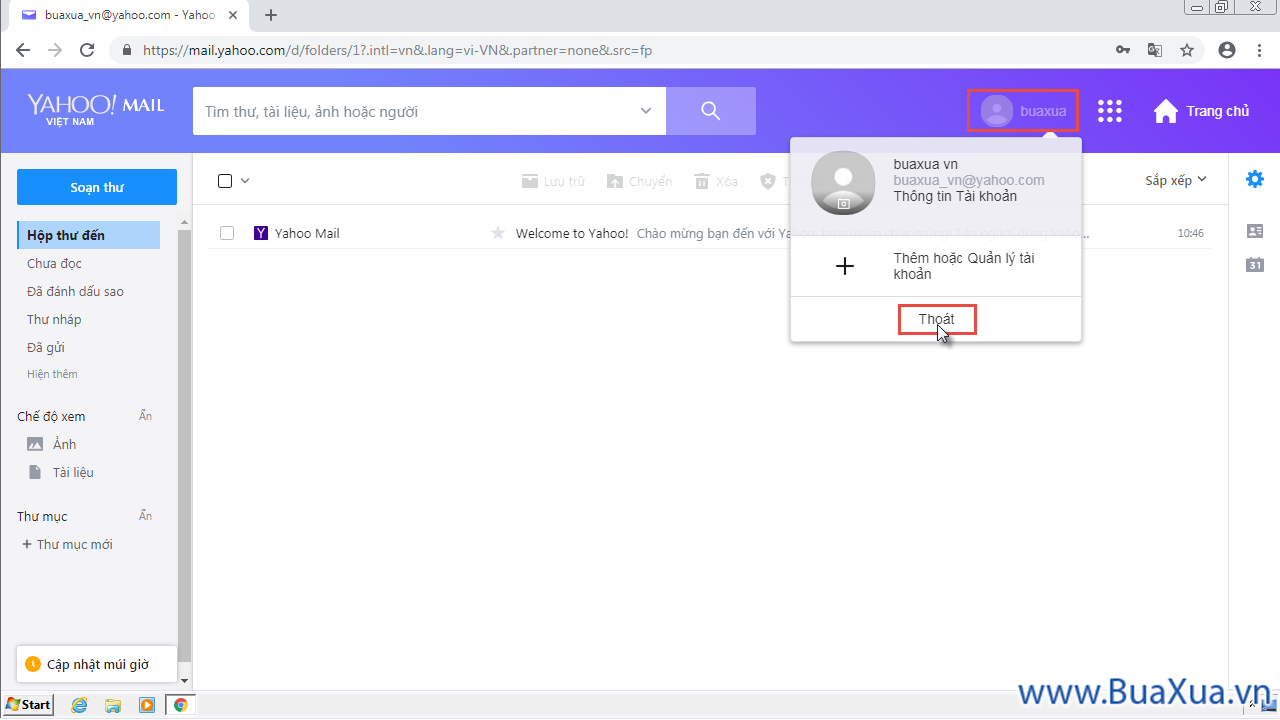
Task: Open a new browser tab
Action: tap(270, 15)
